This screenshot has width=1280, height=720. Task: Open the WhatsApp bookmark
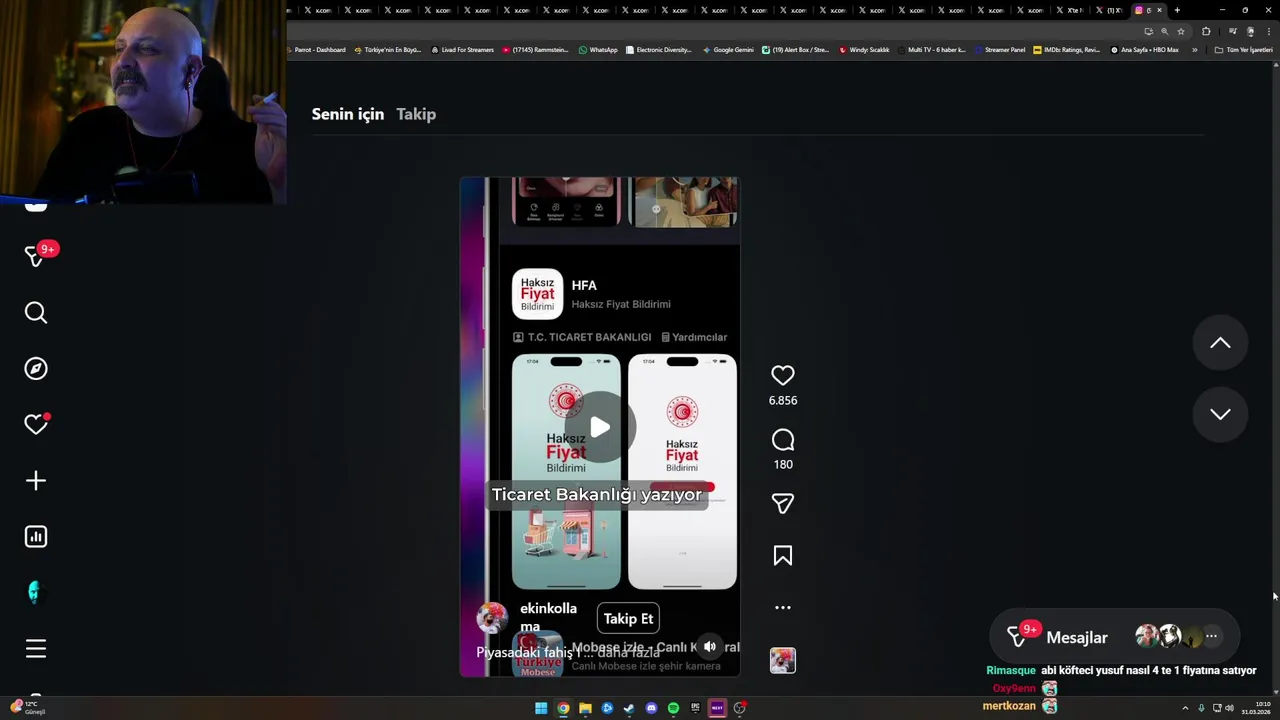pyautogui.click(x=598, y=50)
